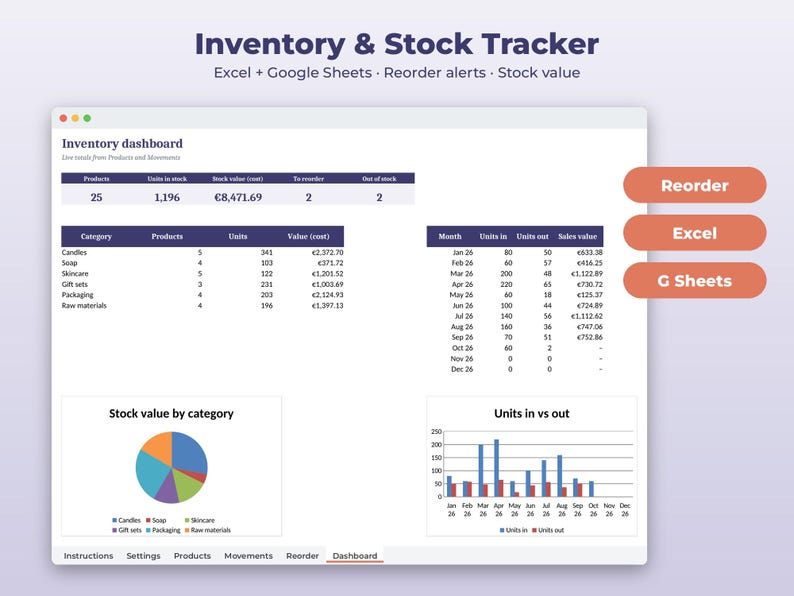Click the Units out legend square
794x596 pixels.
[x=534, y=530]
